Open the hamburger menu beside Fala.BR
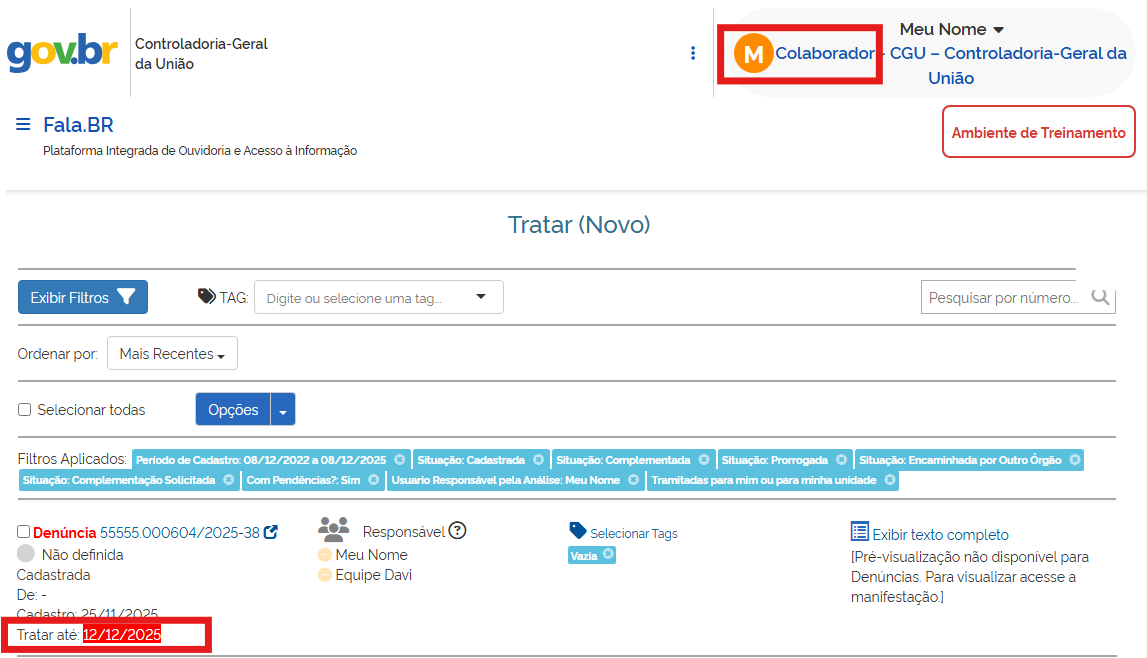Image resolution: width=1147 pixels, height=658 pixels. coord(23,124)
